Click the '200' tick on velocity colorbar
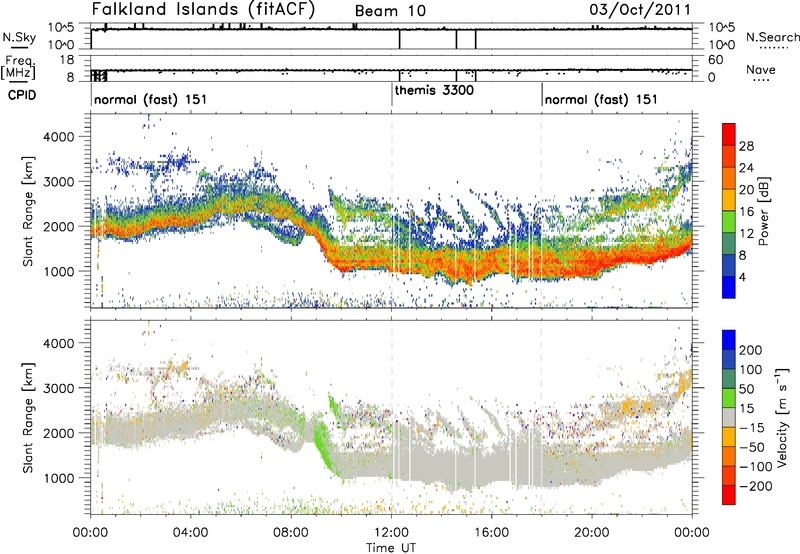Image resolution: width=800 pixels, height=554 pixels. 751,350
